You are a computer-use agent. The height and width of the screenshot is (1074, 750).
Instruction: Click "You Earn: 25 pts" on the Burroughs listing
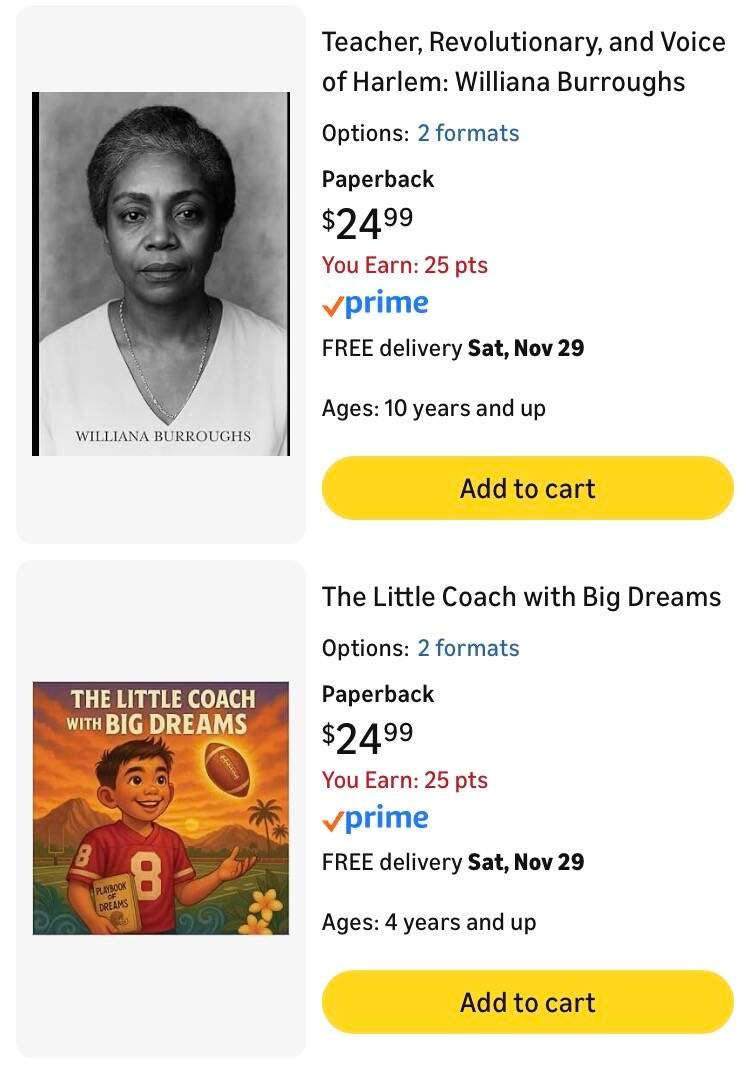pyautogui.click(x=405, y=265)
